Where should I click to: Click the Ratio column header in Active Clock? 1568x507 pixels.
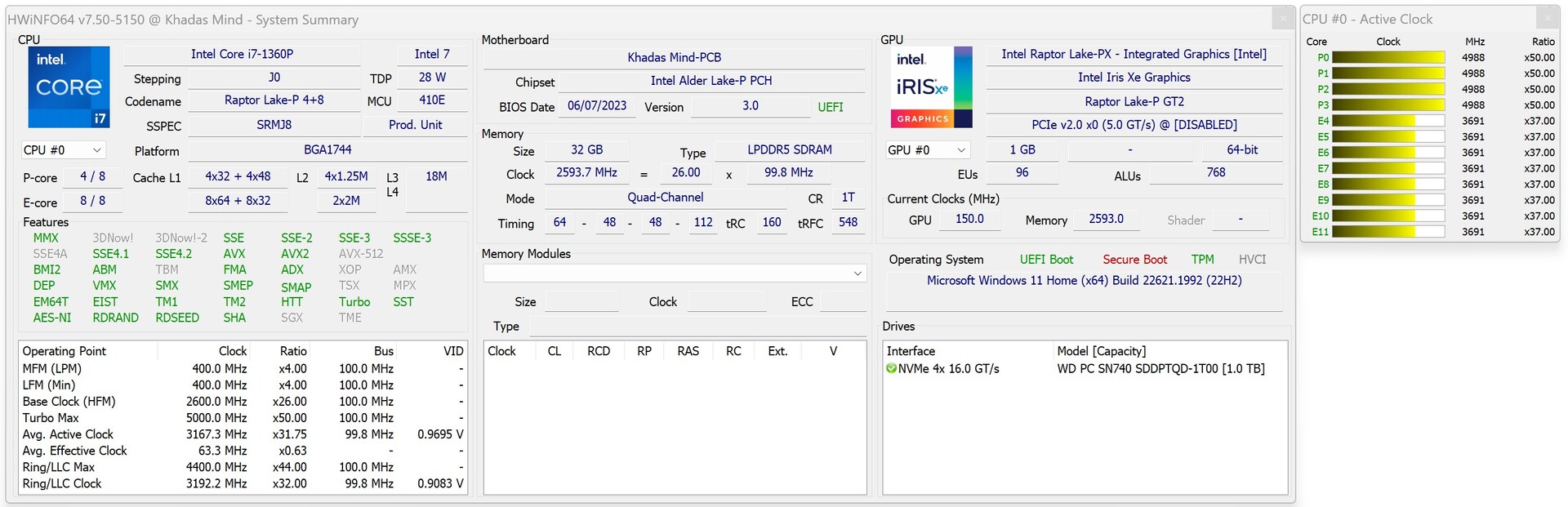[1543, 42]
